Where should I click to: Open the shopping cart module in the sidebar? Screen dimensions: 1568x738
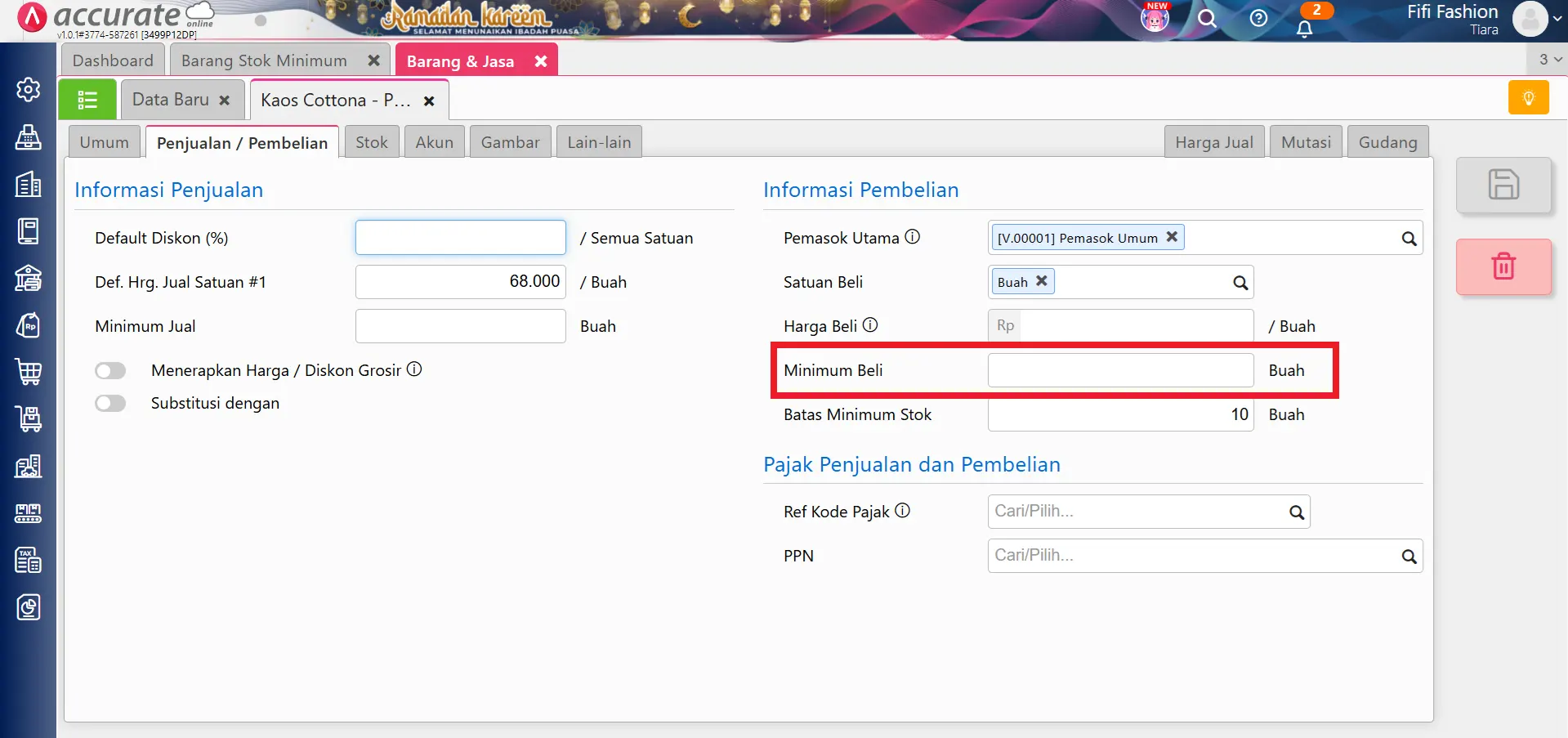[28, 372]
